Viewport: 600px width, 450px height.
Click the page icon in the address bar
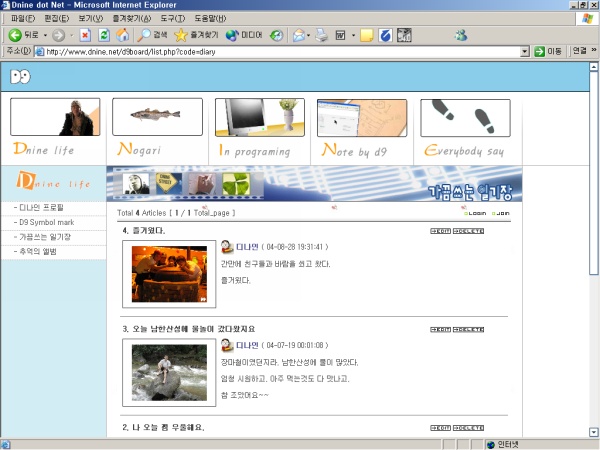point(39,52)
